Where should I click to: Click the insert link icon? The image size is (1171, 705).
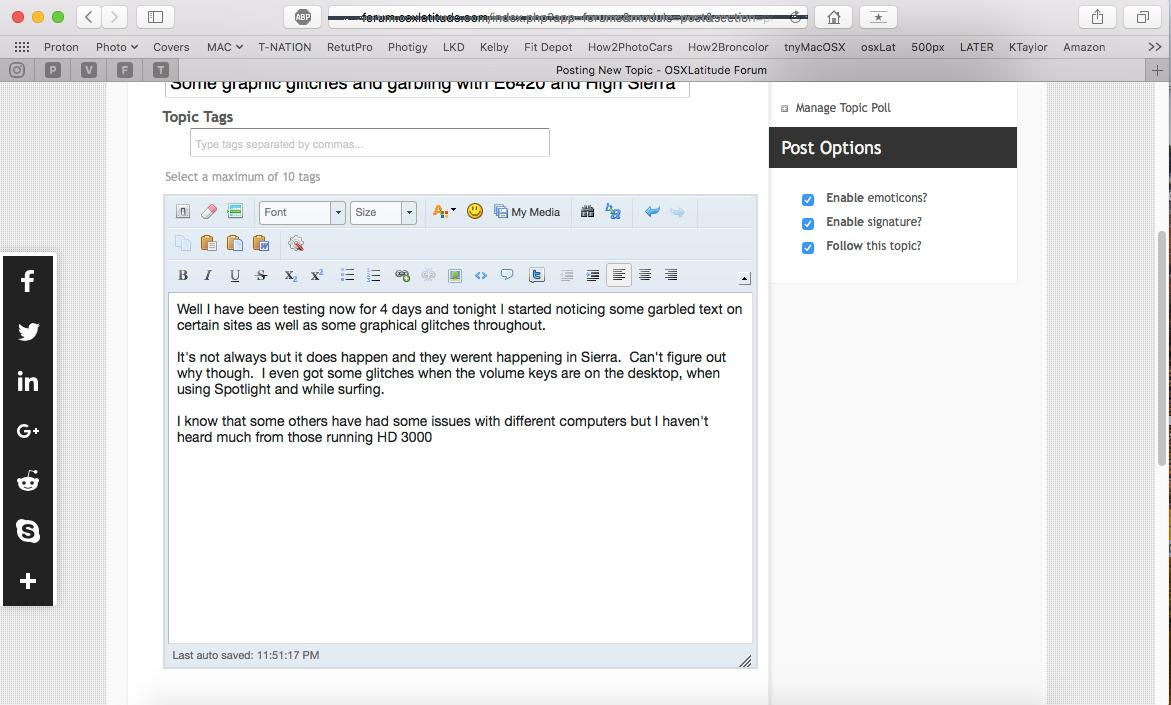(402, 275)
